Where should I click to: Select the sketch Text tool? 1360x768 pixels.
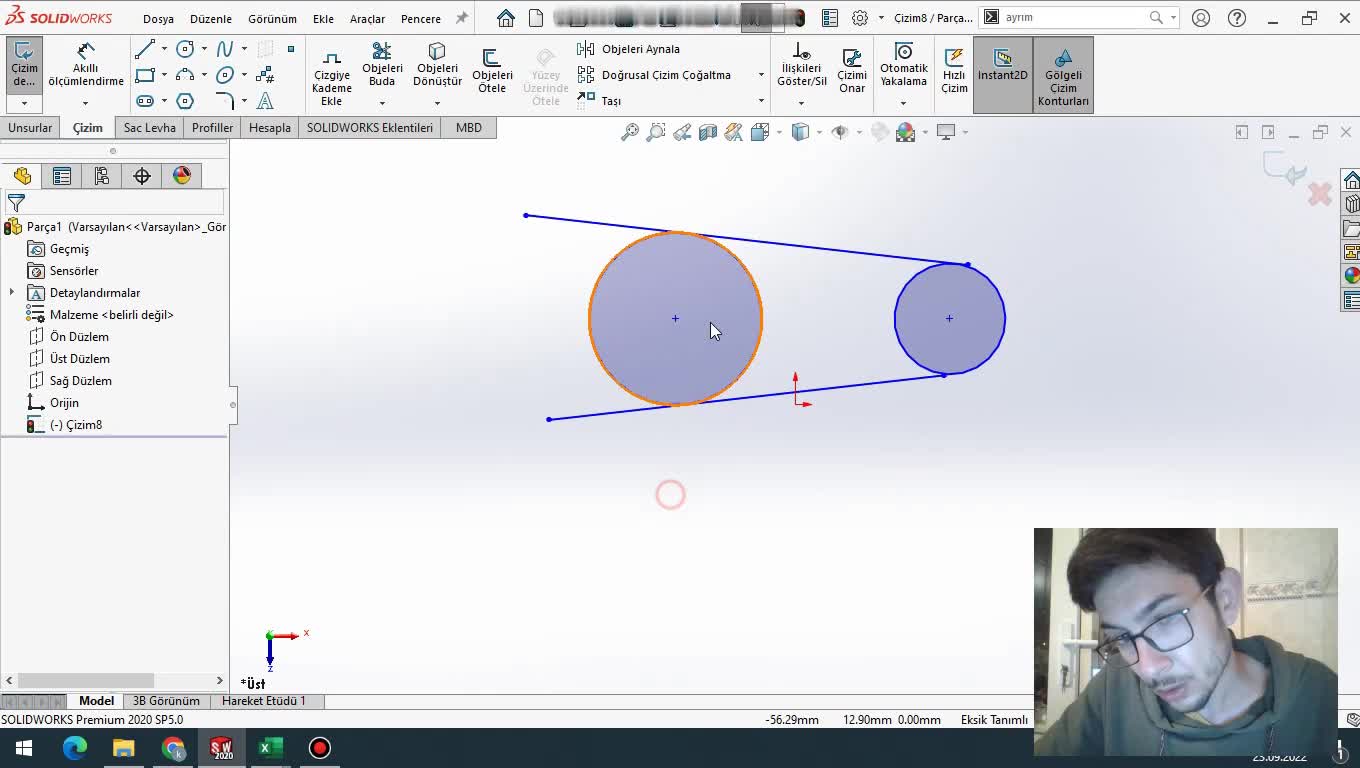(x=265, y=101)
